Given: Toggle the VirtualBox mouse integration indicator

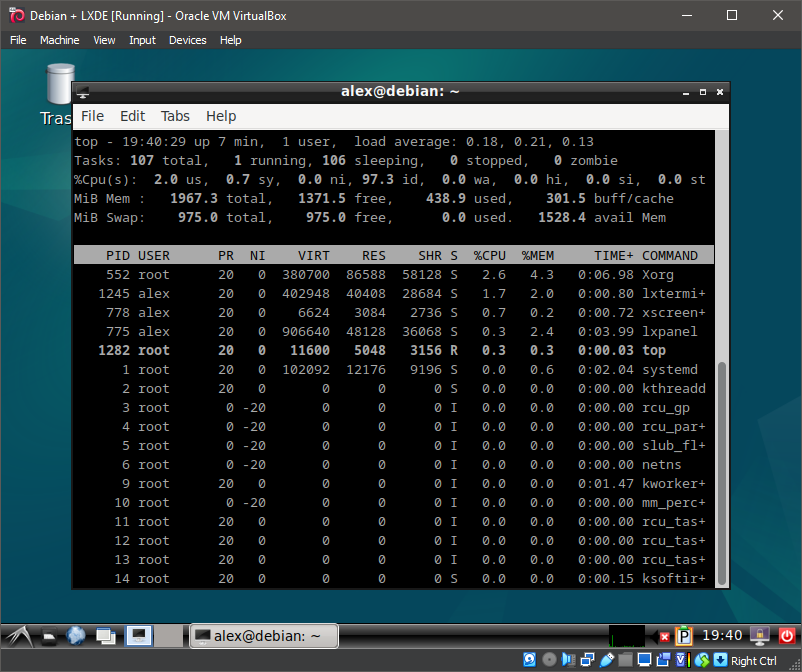Looking at the screenshot, I should point(700,660).
